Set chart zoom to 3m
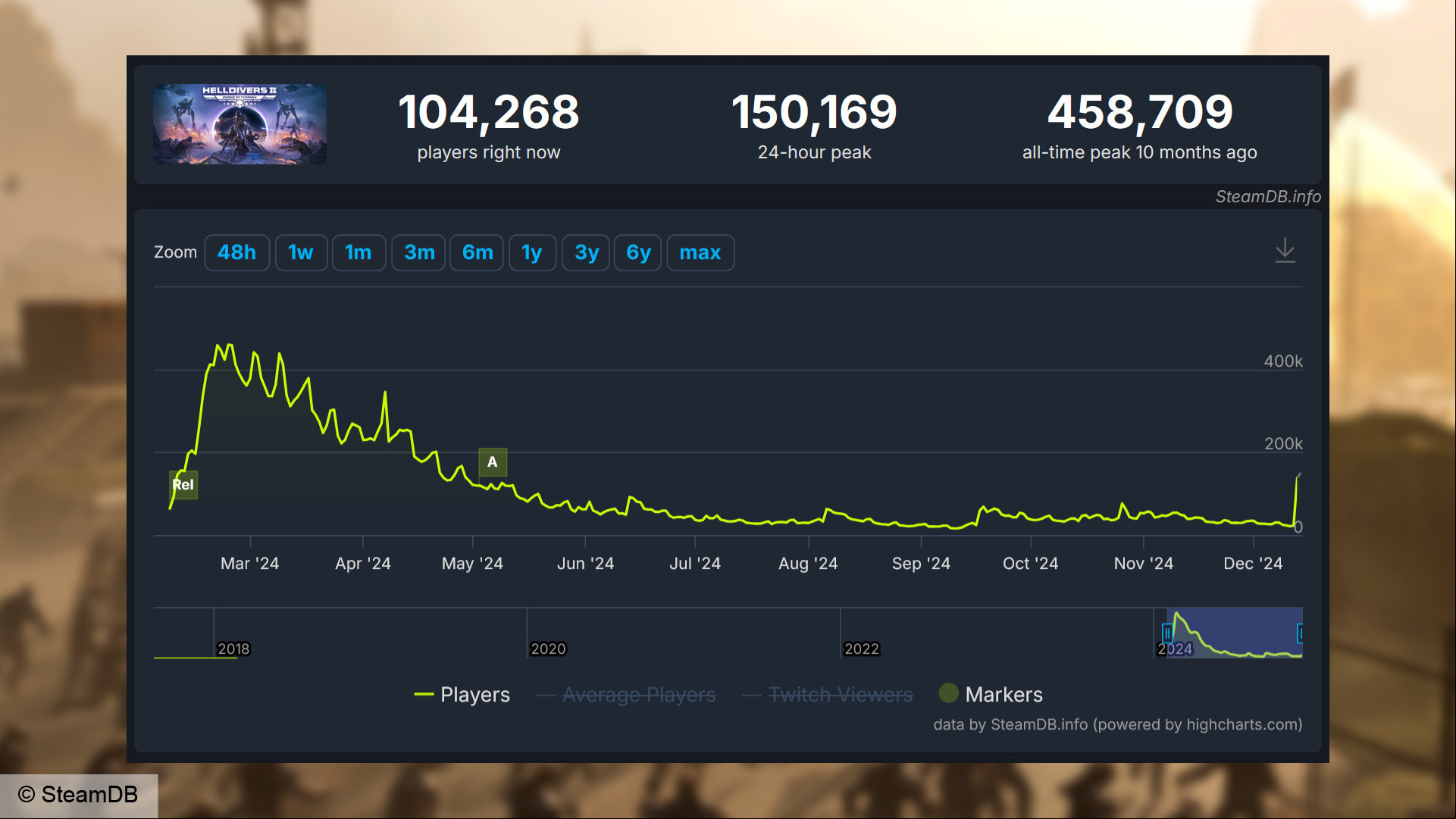The width and height of the screenshot is (1456, 819). coord(419,252)
